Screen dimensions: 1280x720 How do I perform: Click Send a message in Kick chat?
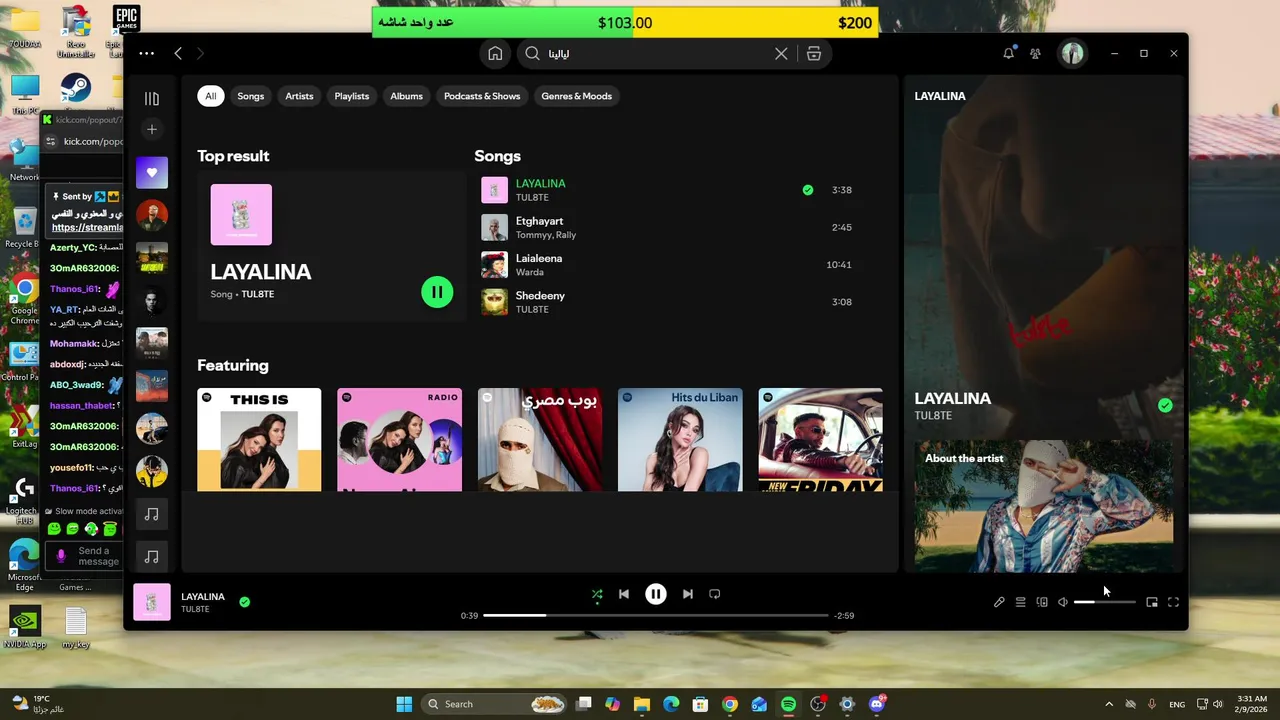tap(98, 556)
